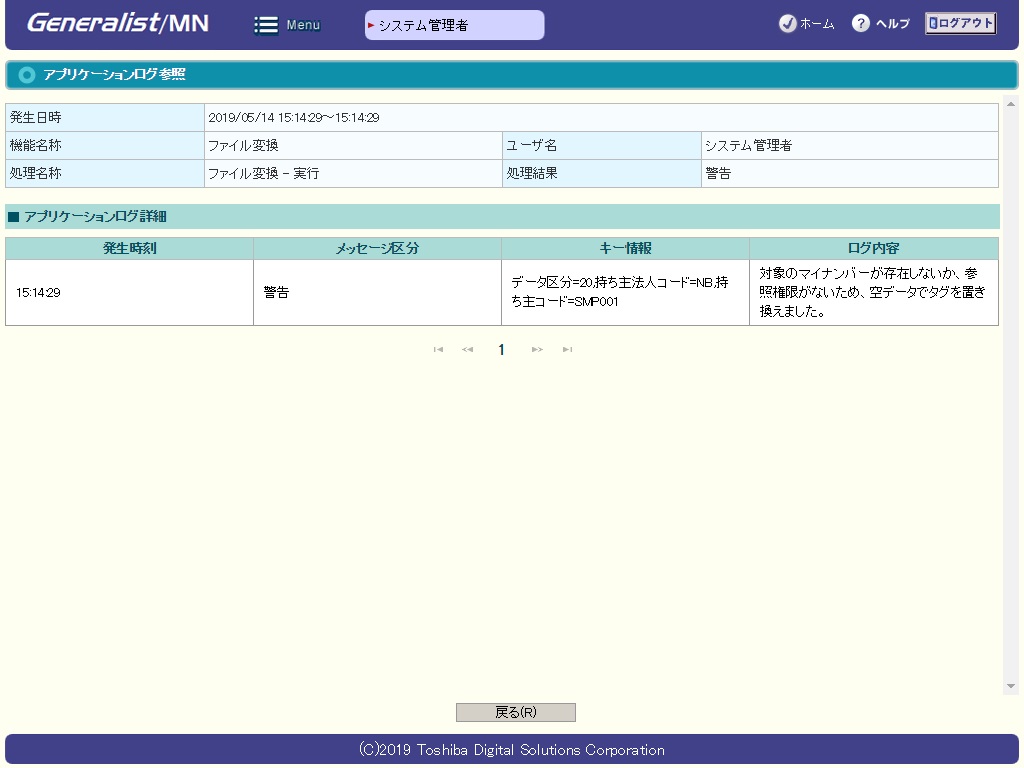Image resolution: width=1024 pixels, height=768 pixels.
Task: Click the hamburger Menu icon
Action: point(266,25)
